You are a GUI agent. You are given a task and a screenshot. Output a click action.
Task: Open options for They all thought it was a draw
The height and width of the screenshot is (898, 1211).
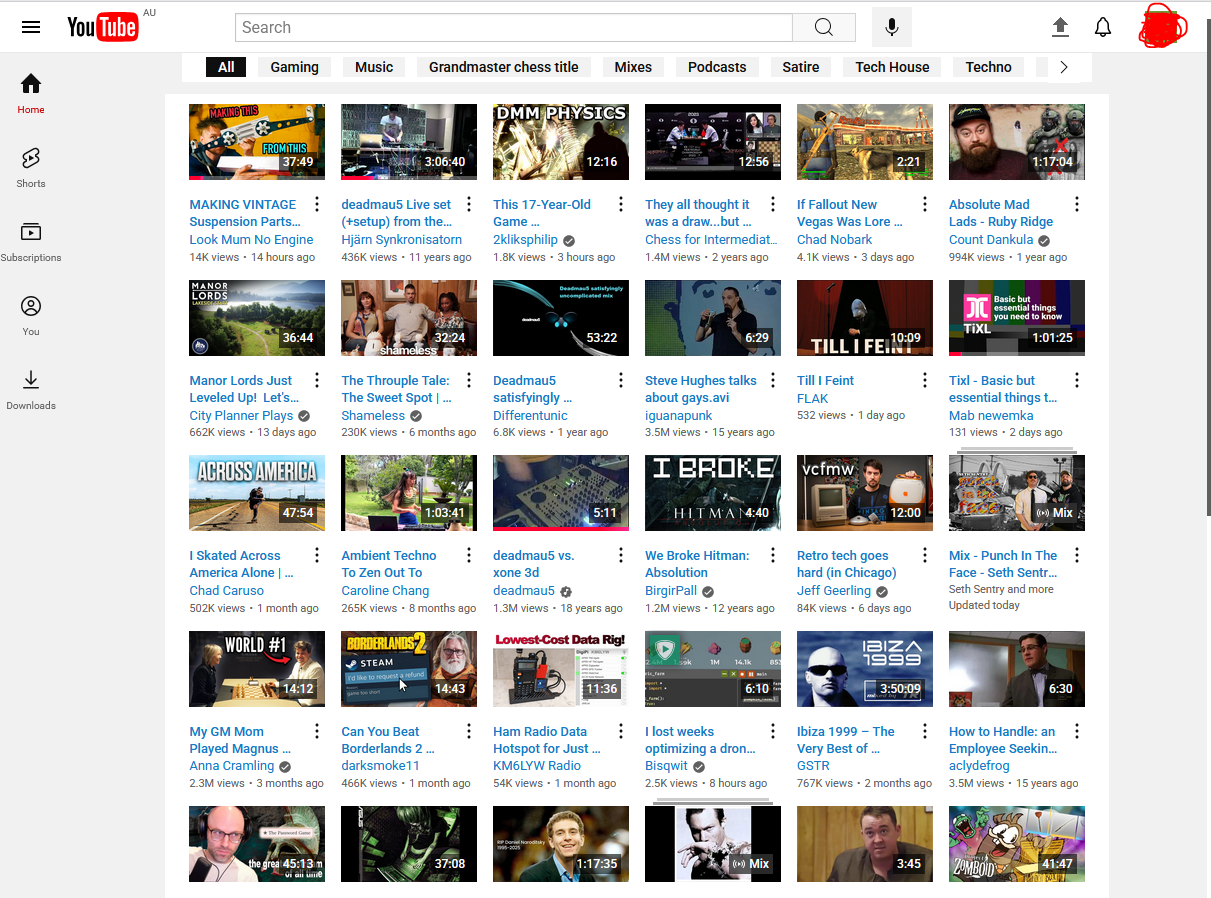click(x=773, y=204)
